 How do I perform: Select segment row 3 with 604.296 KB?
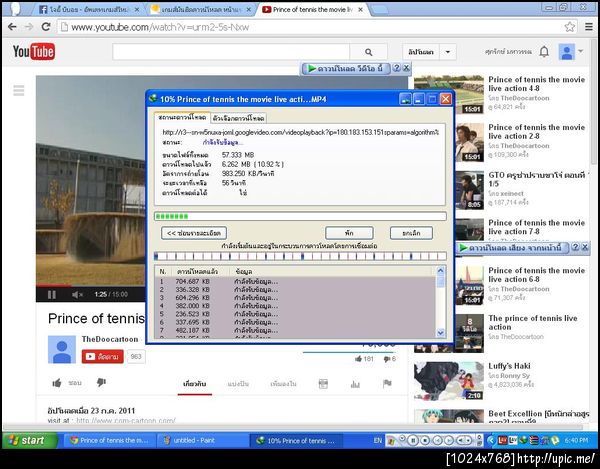coord(295,298)
